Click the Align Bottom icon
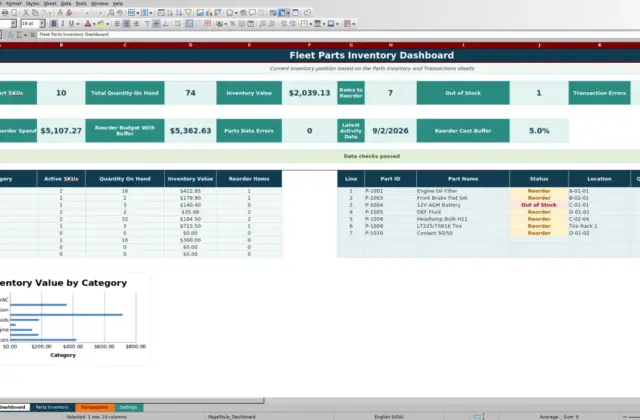The image size is (640, 420). pos(165,24)
